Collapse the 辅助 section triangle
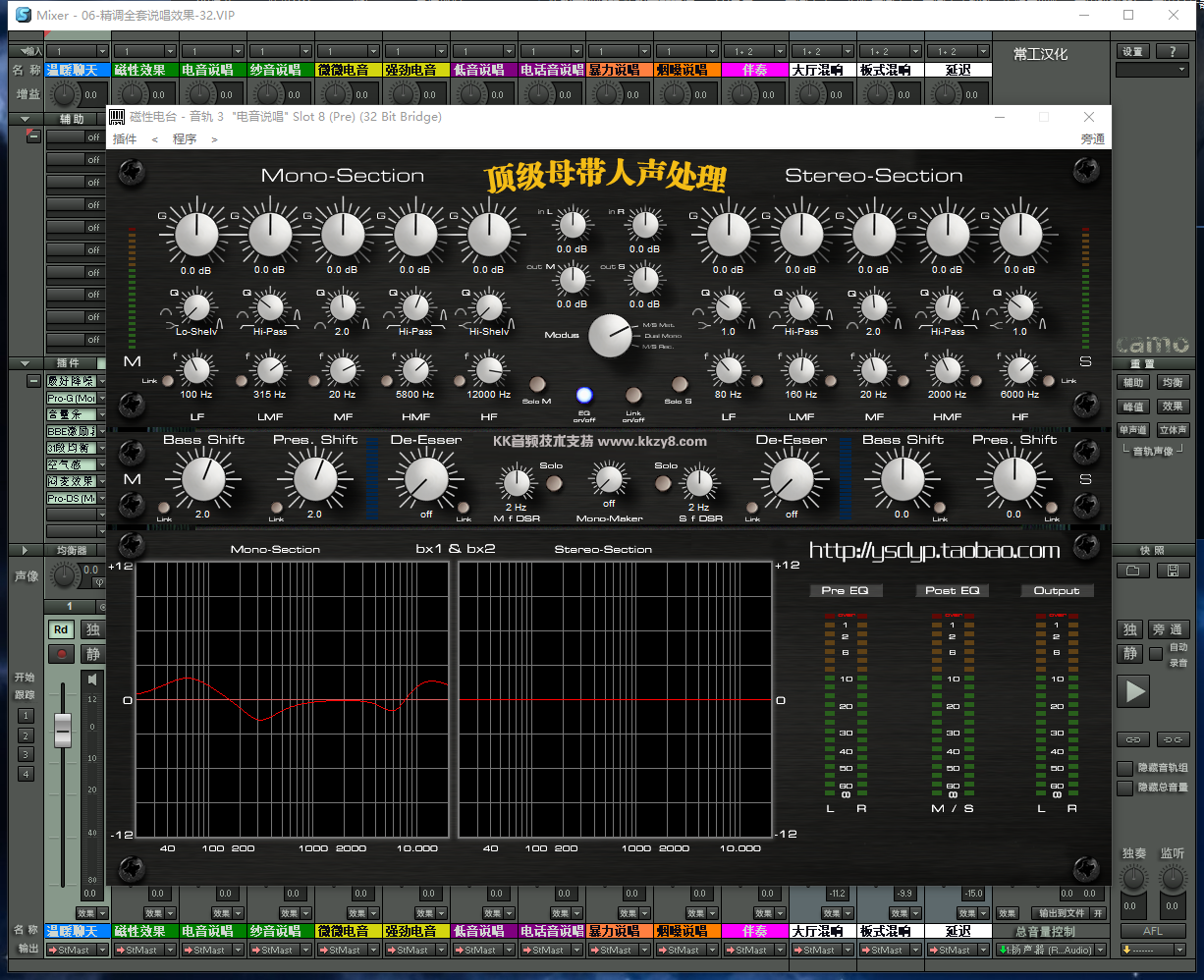This screenshot has width=1204, height=980. pos(25,119)
